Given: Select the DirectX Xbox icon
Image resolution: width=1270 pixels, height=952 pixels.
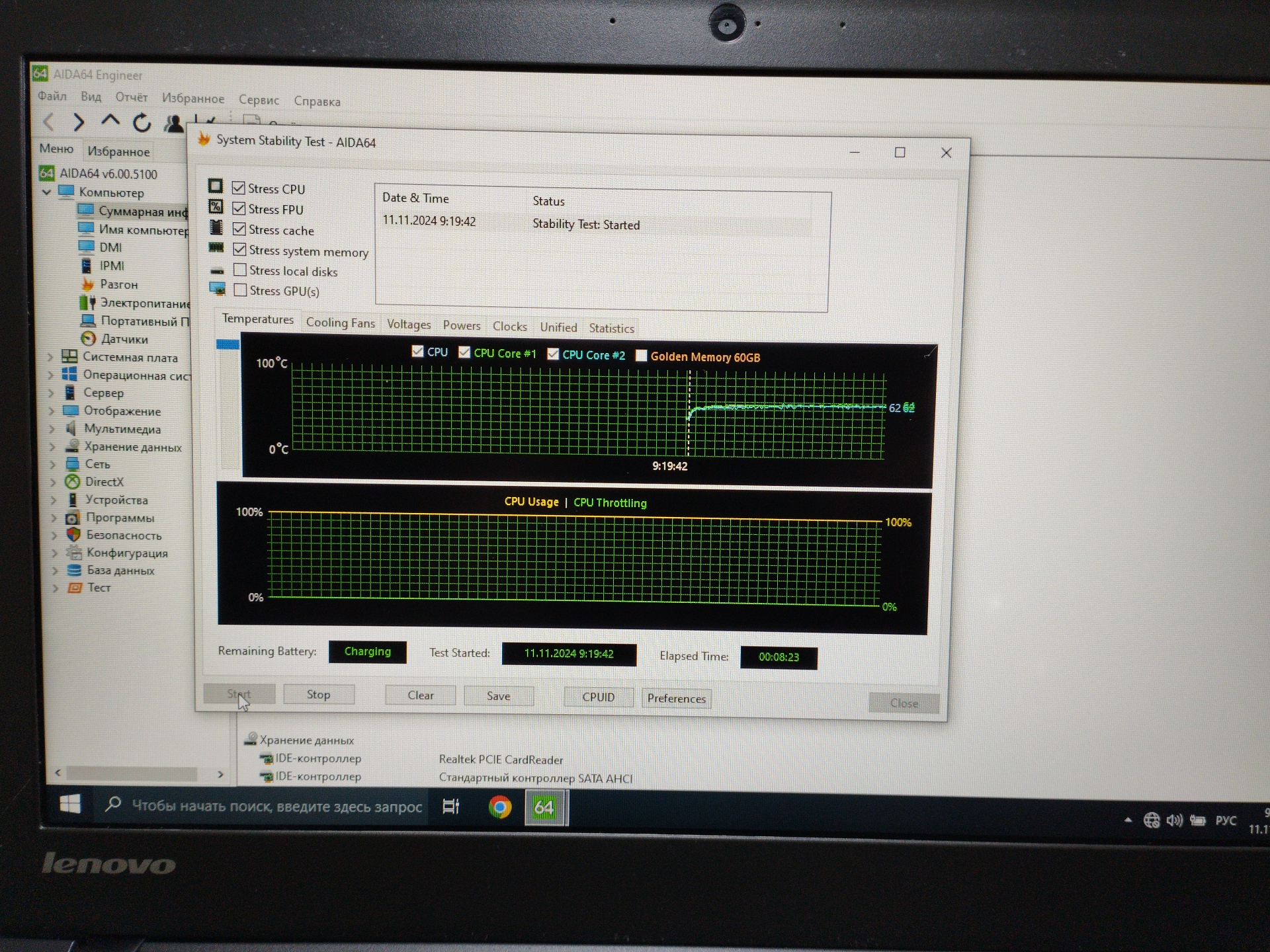Looking at the screenshot, I should [72, 481].
